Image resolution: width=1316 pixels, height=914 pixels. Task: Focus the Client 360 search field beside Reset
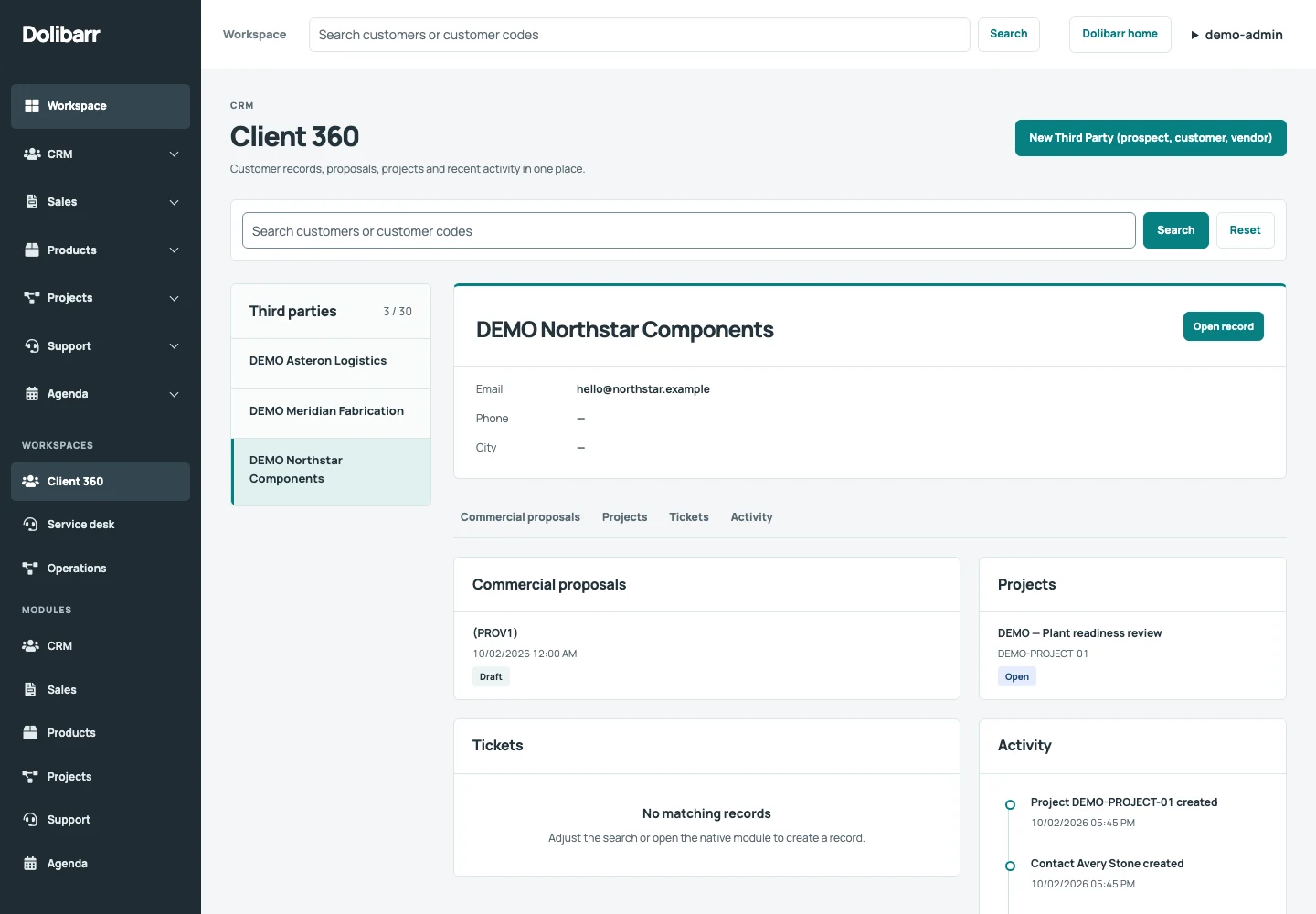(x=688, y=230)
